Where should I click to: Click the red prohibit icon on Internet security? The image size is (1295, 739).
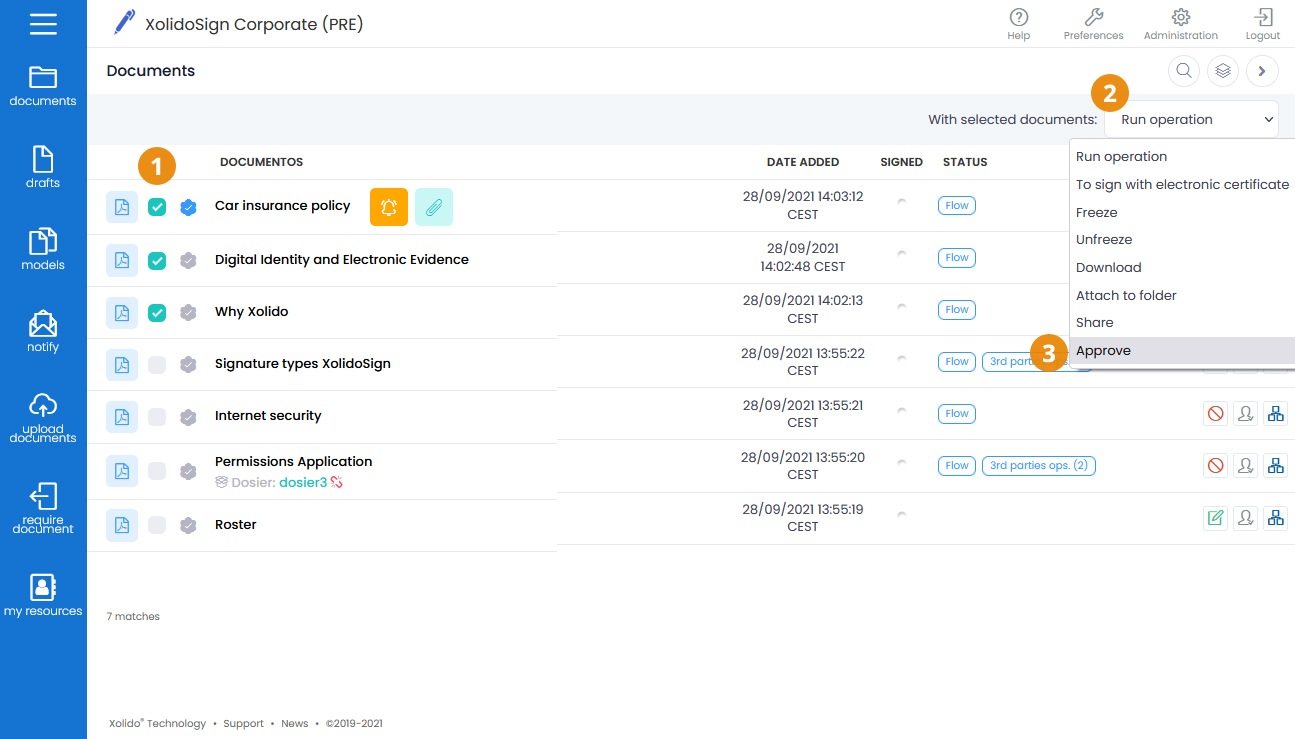(1216, 413)
